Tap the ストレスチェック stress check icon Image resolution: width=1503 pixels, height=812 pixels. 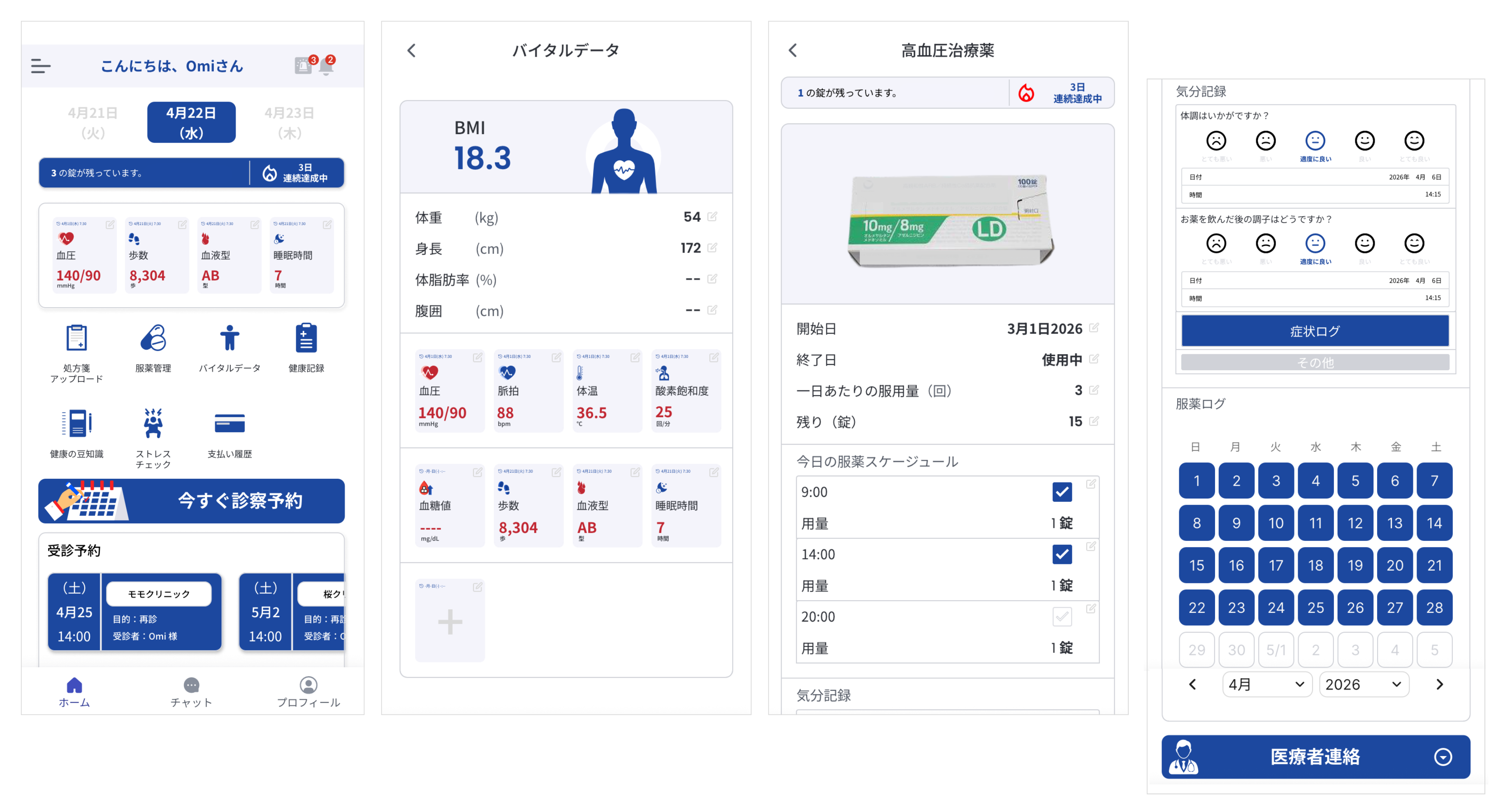point(153,424)
